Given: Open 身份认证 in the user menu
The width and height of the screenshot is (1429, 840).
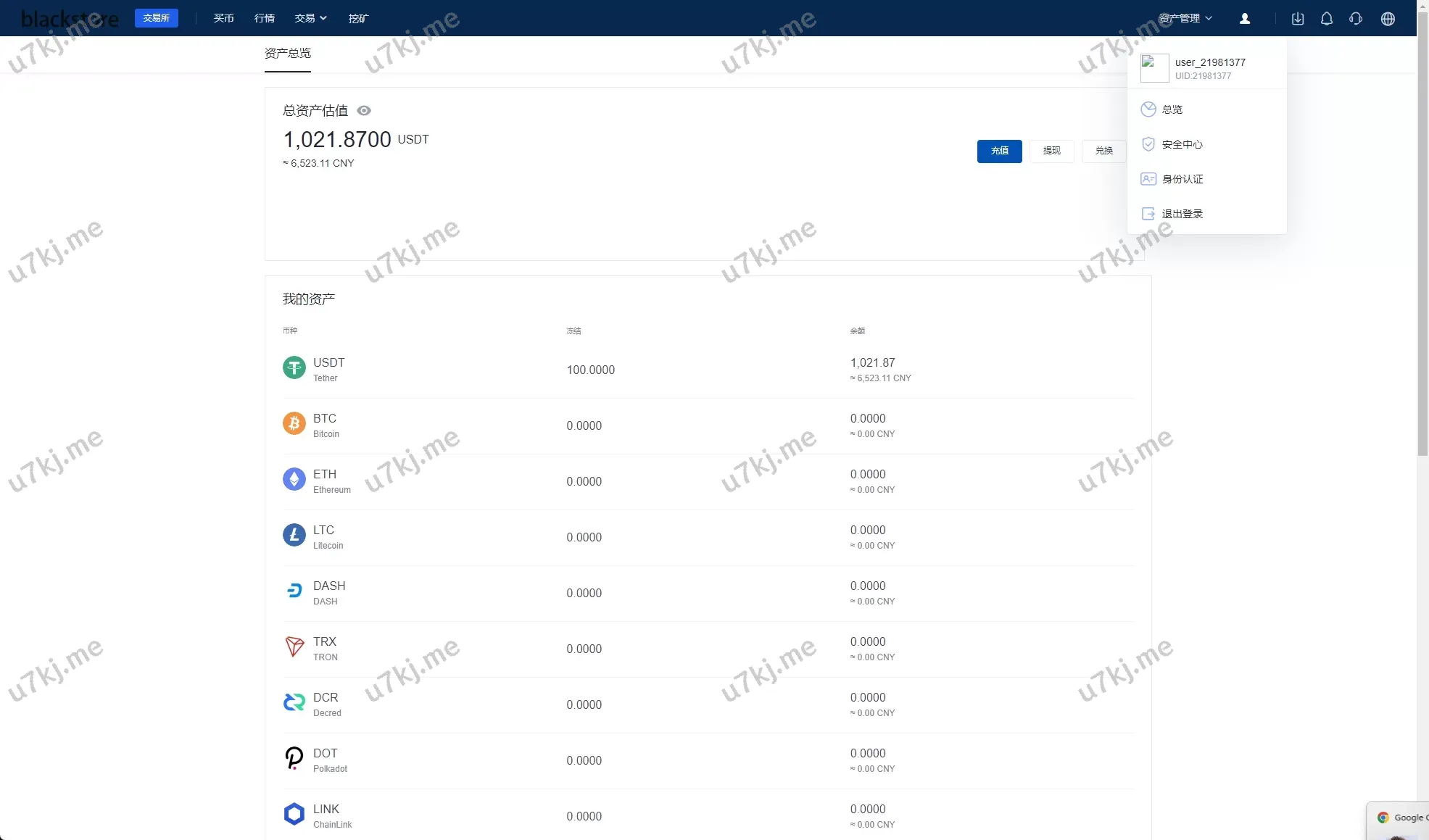Looking at the screenshot, I should 1182,179.
